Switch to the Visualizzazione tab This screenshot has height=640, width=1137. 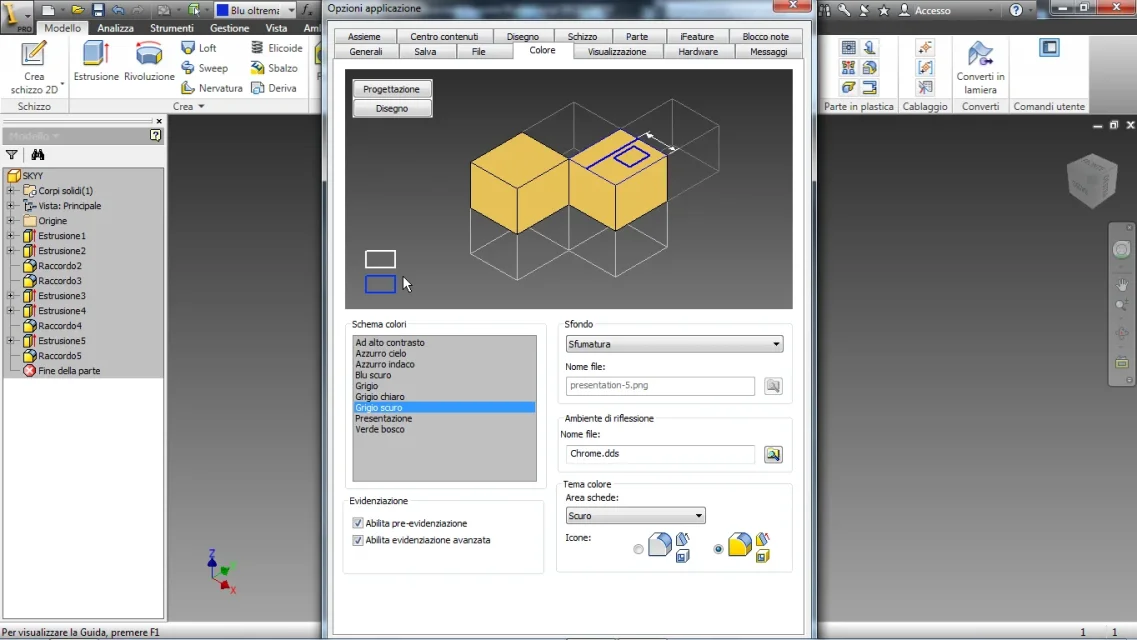pos(616,51)
